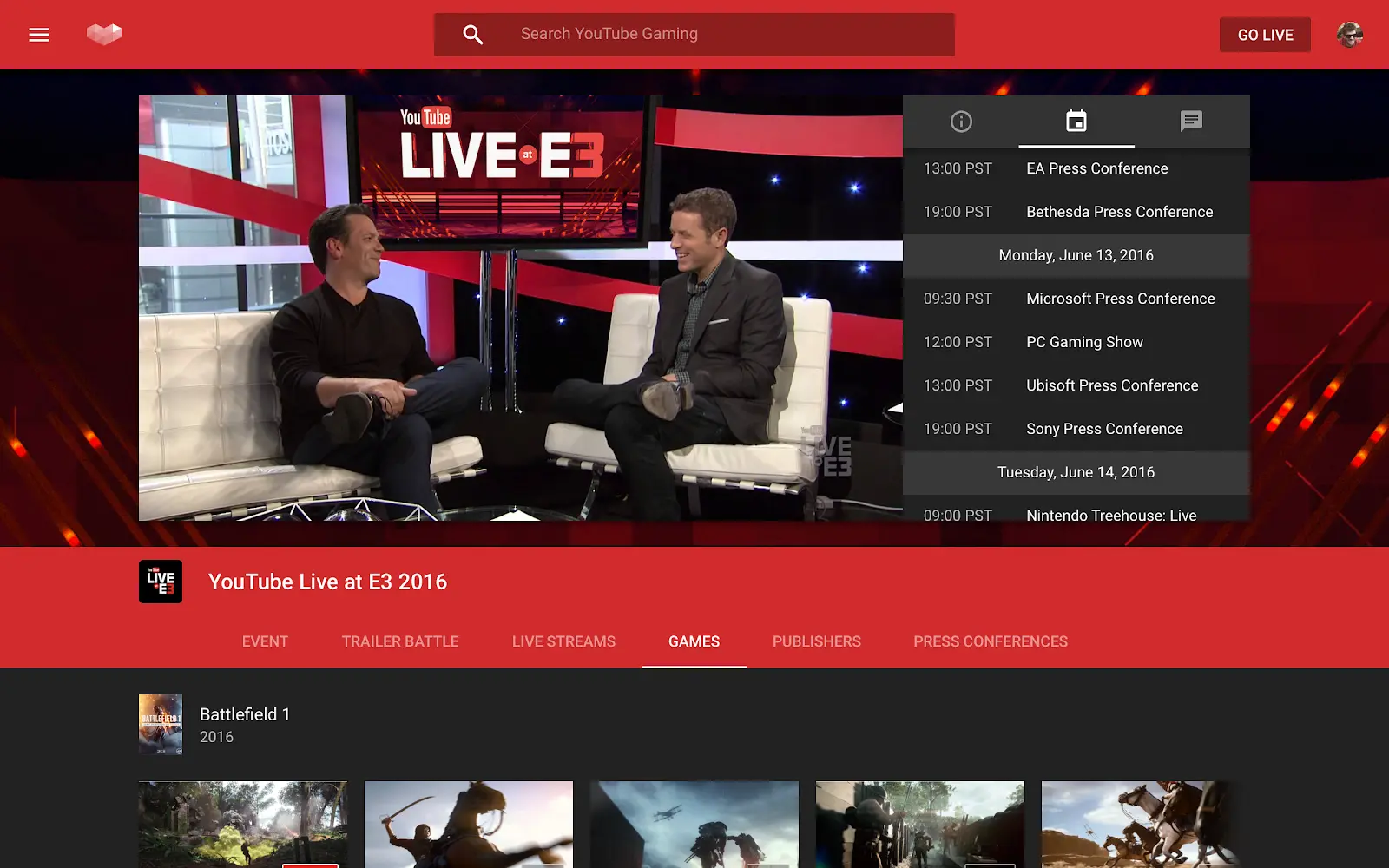Select the TRAILER BATTLE tab
This screenshot has width=1389, height=868.
[399, 641]
